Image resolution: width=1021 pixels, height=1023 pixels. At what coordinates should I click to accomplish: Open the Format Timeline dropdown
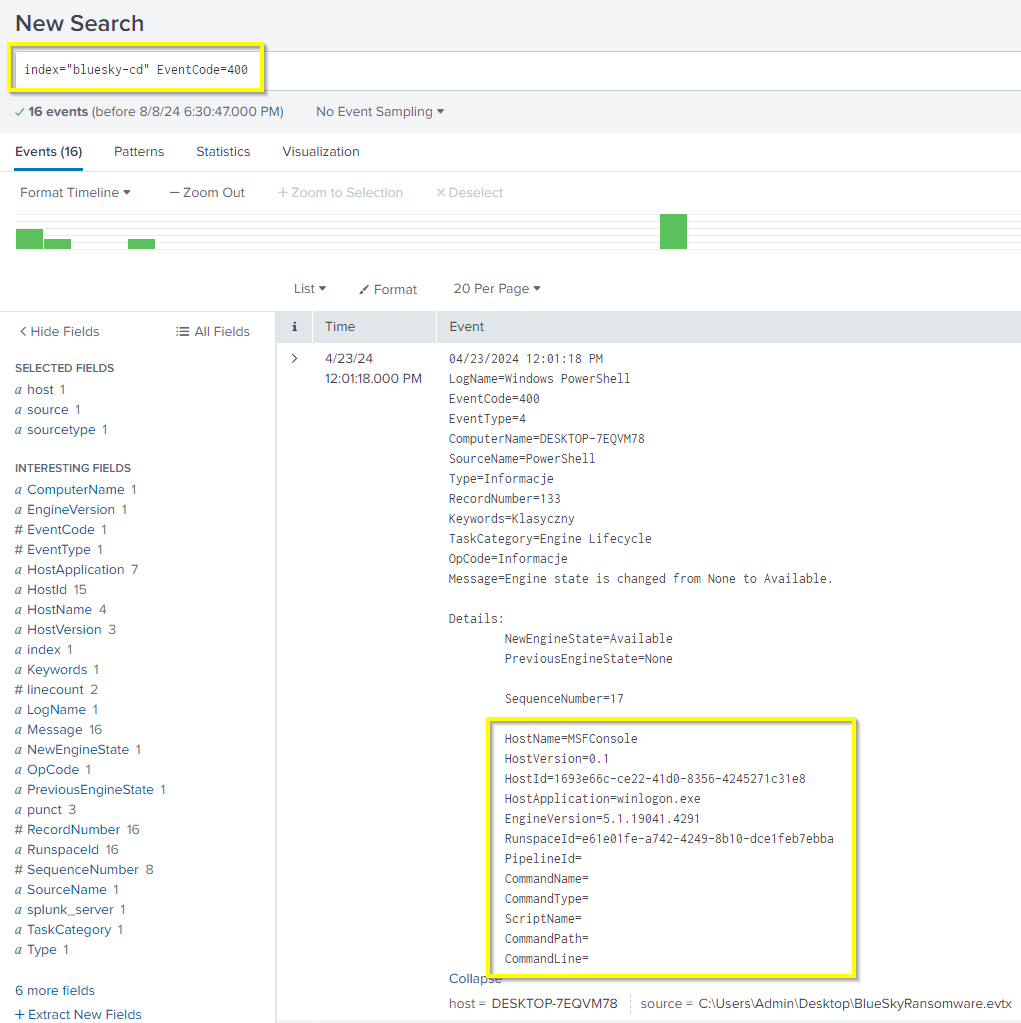(75, 192)
